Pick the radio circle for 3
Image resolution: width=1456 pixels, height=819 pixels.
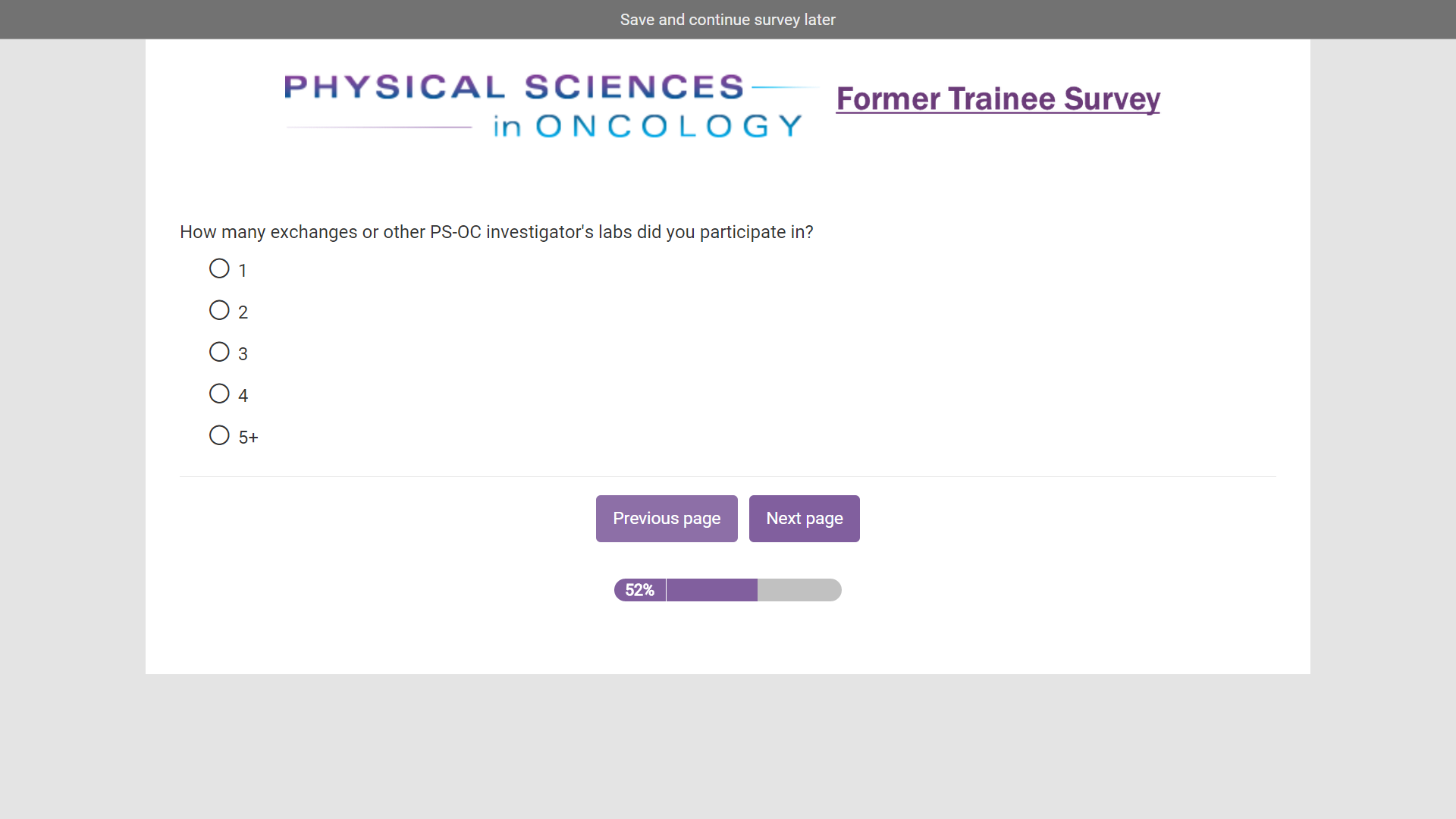(219, 352)
